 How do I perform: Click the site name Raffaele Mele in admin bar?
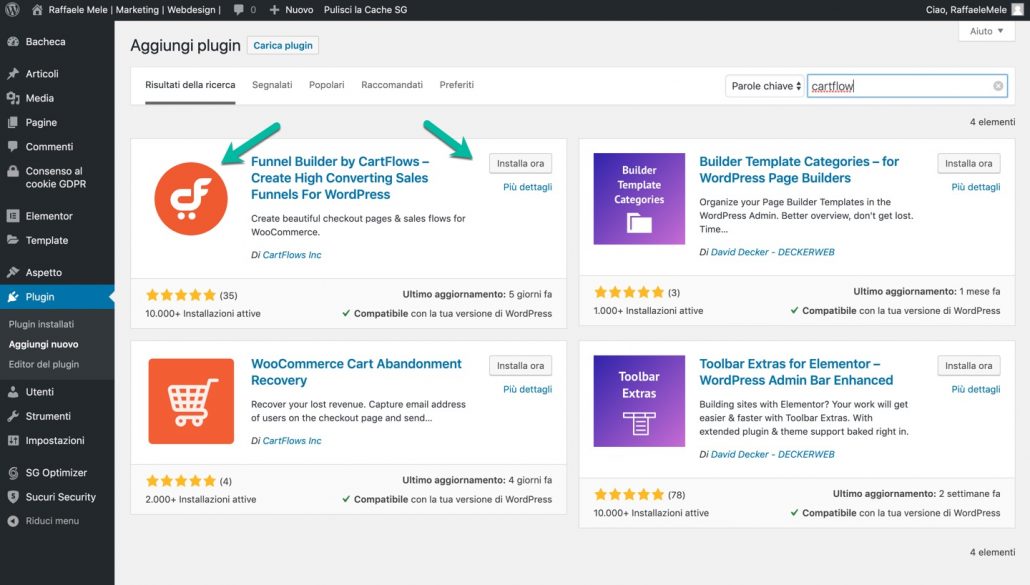click(134, 10)
